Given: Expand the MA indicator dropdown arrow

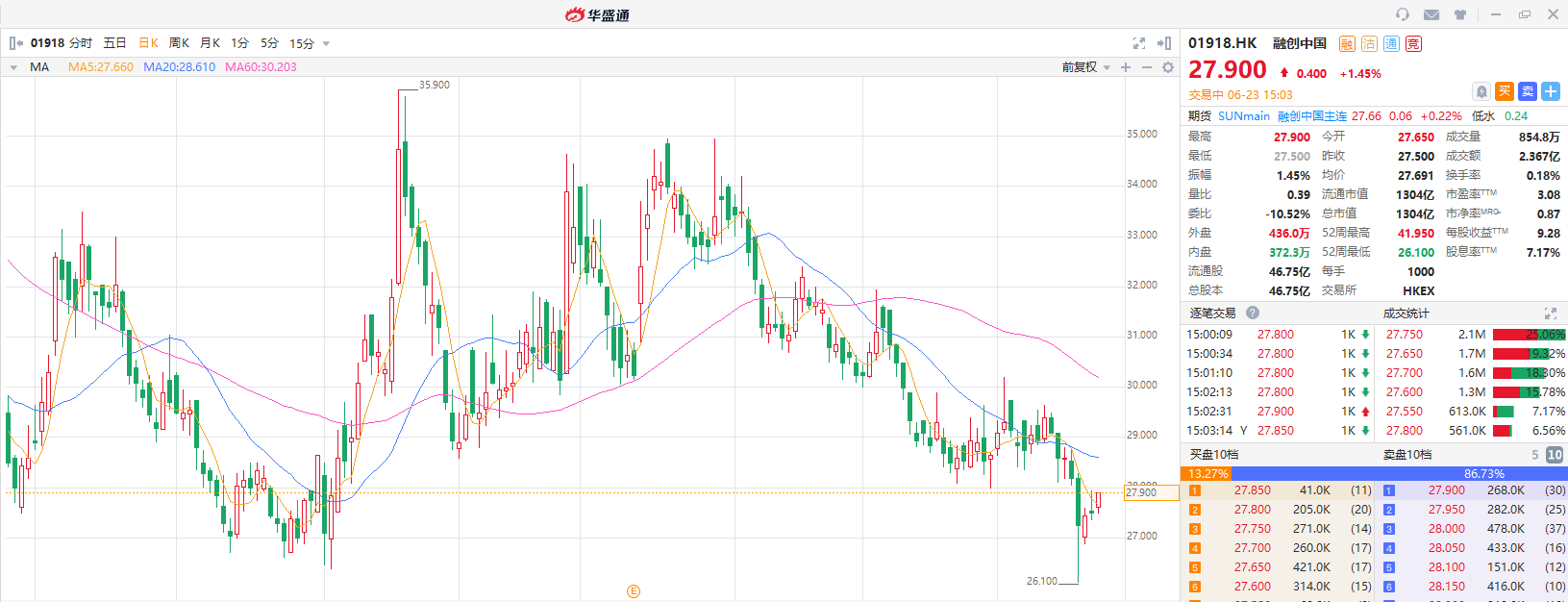Looking at the screenshot, I should [x=13, y=67].
